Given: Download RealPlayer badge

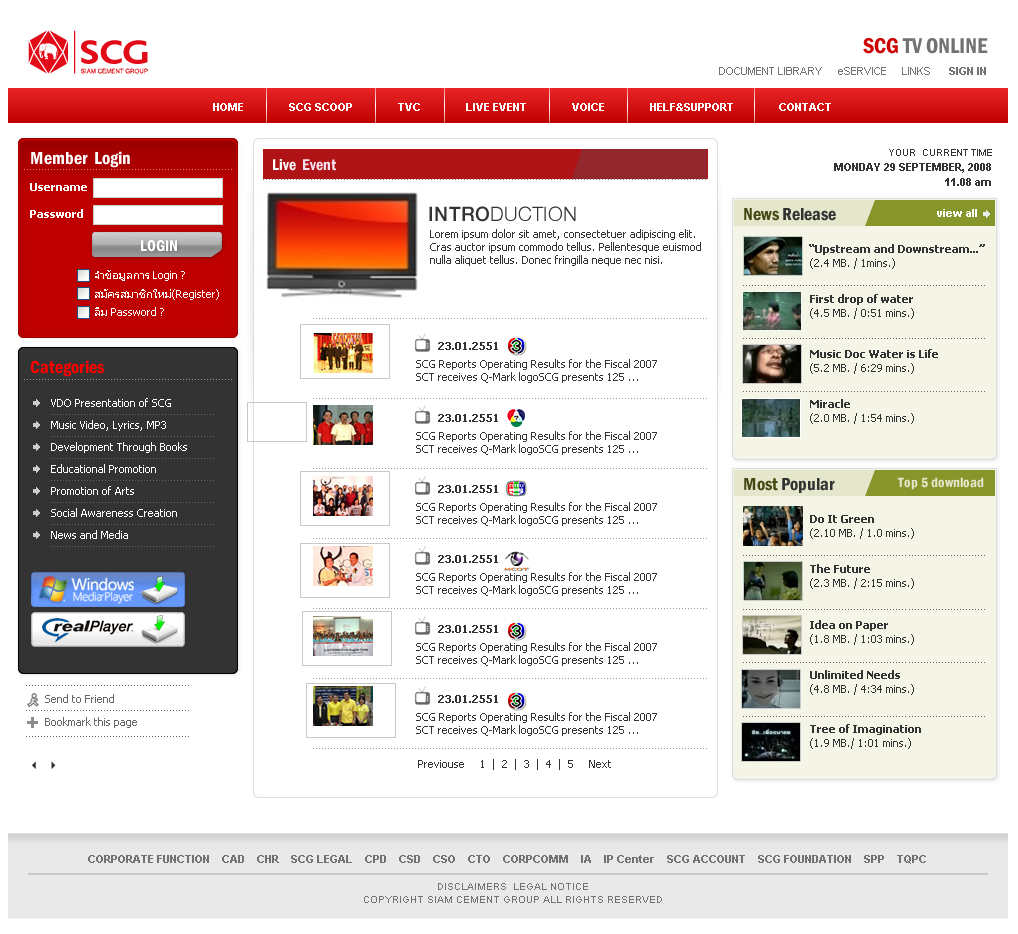Looking at the screenshot, I should pos(108,629).
